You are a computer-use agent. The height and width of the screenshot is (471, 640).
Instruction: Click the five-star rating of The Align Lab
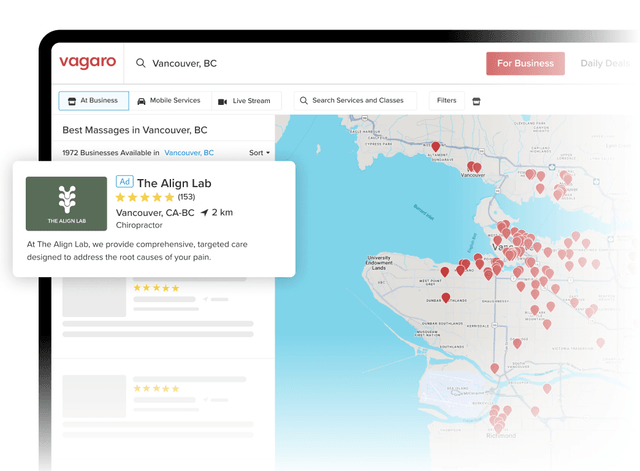pyautogui.click(x=145, y=198)
